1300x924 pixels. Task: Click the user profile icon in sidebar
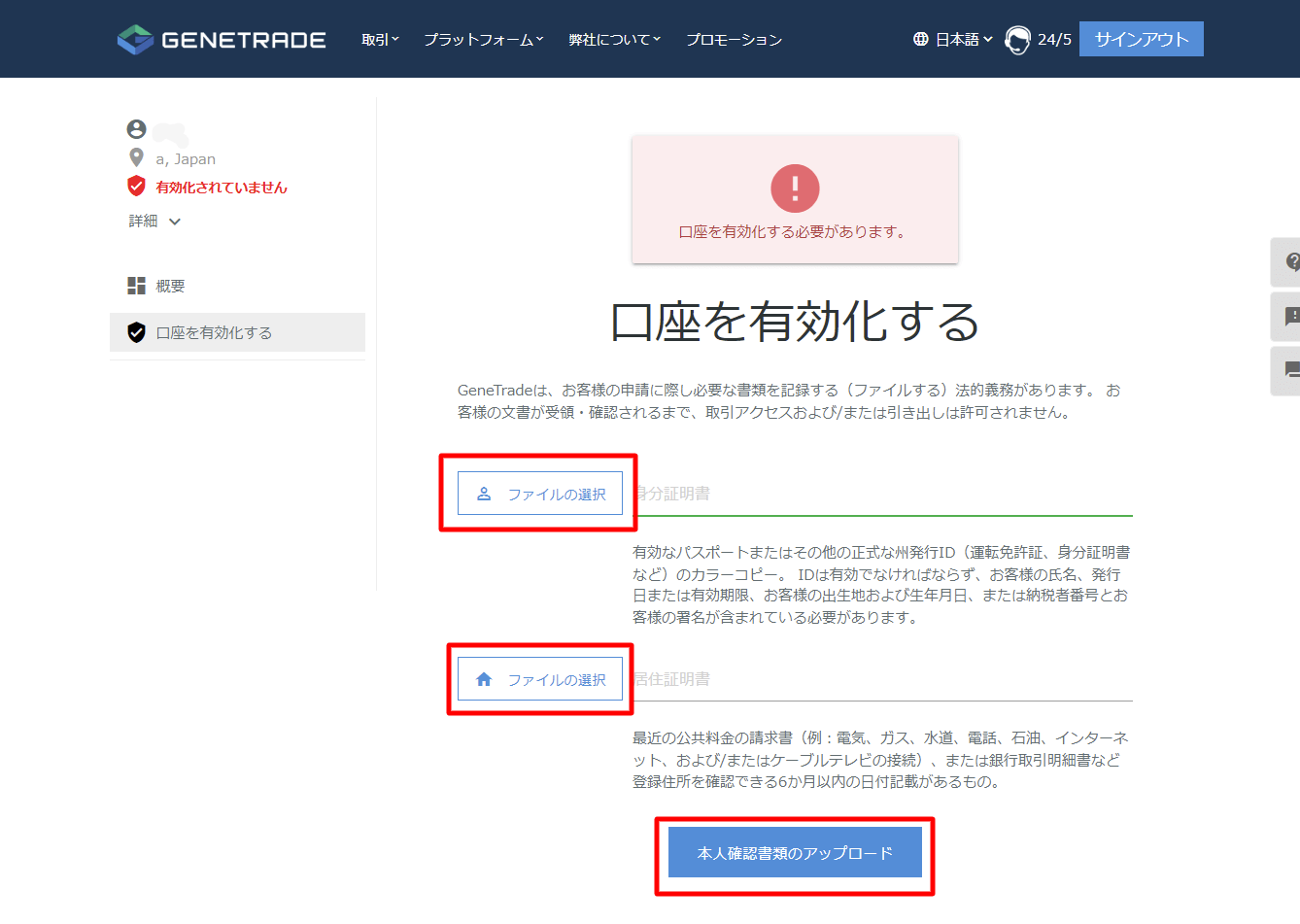coord(136,127)
